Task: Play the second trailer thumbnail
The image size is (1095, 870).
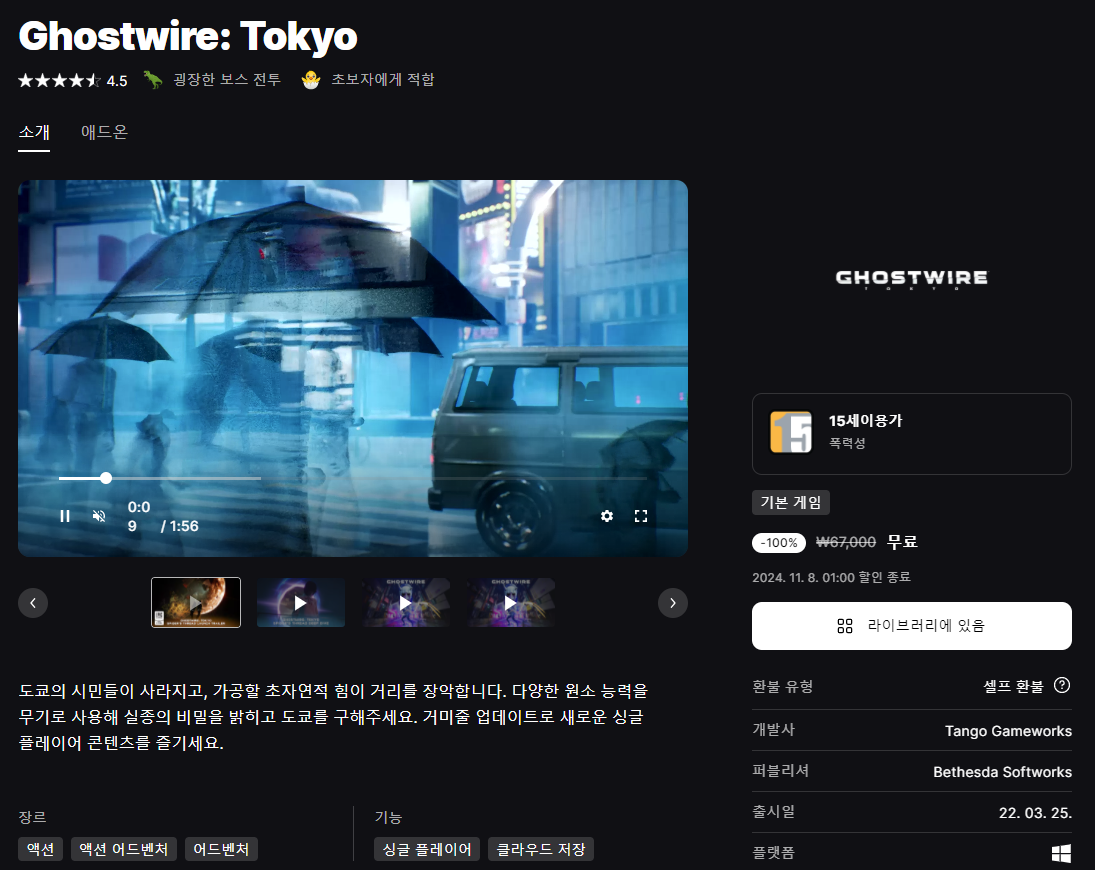Action: [x=301, y=602]
